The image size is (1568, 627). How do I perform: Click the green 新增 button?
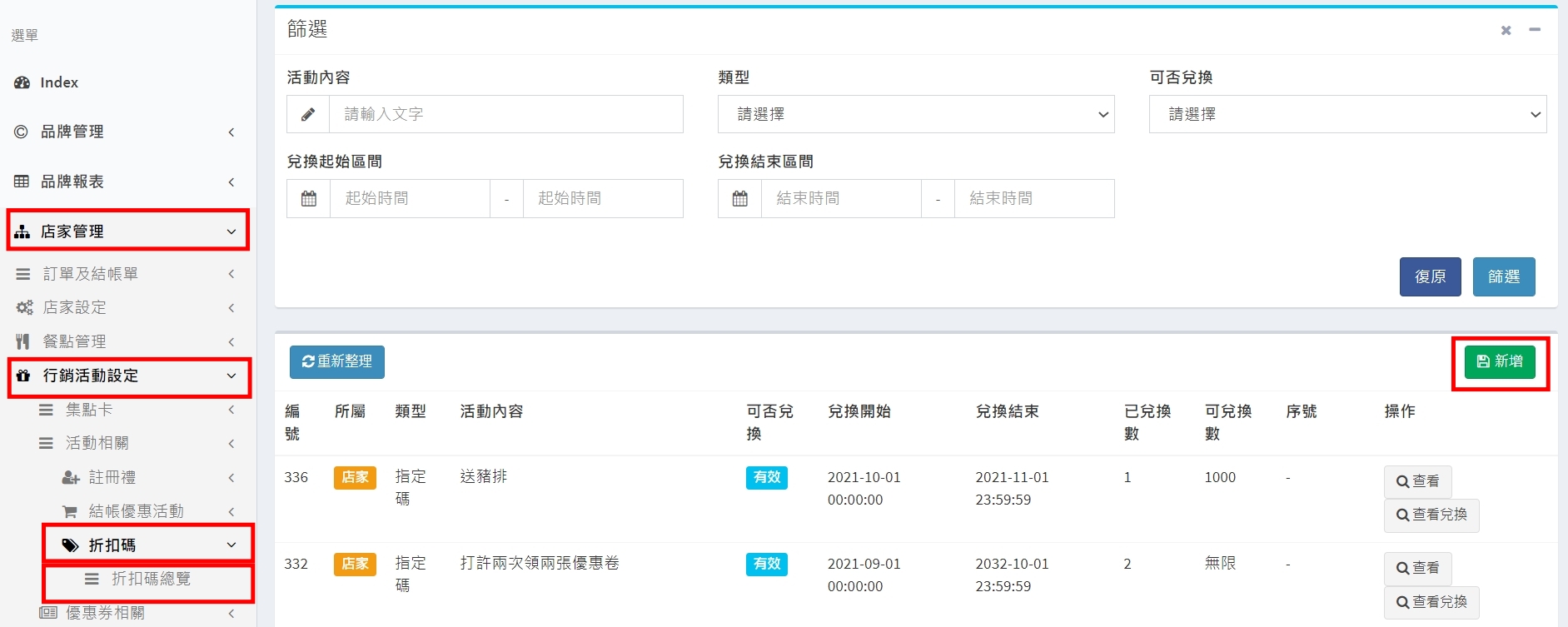click(1500, 361)
